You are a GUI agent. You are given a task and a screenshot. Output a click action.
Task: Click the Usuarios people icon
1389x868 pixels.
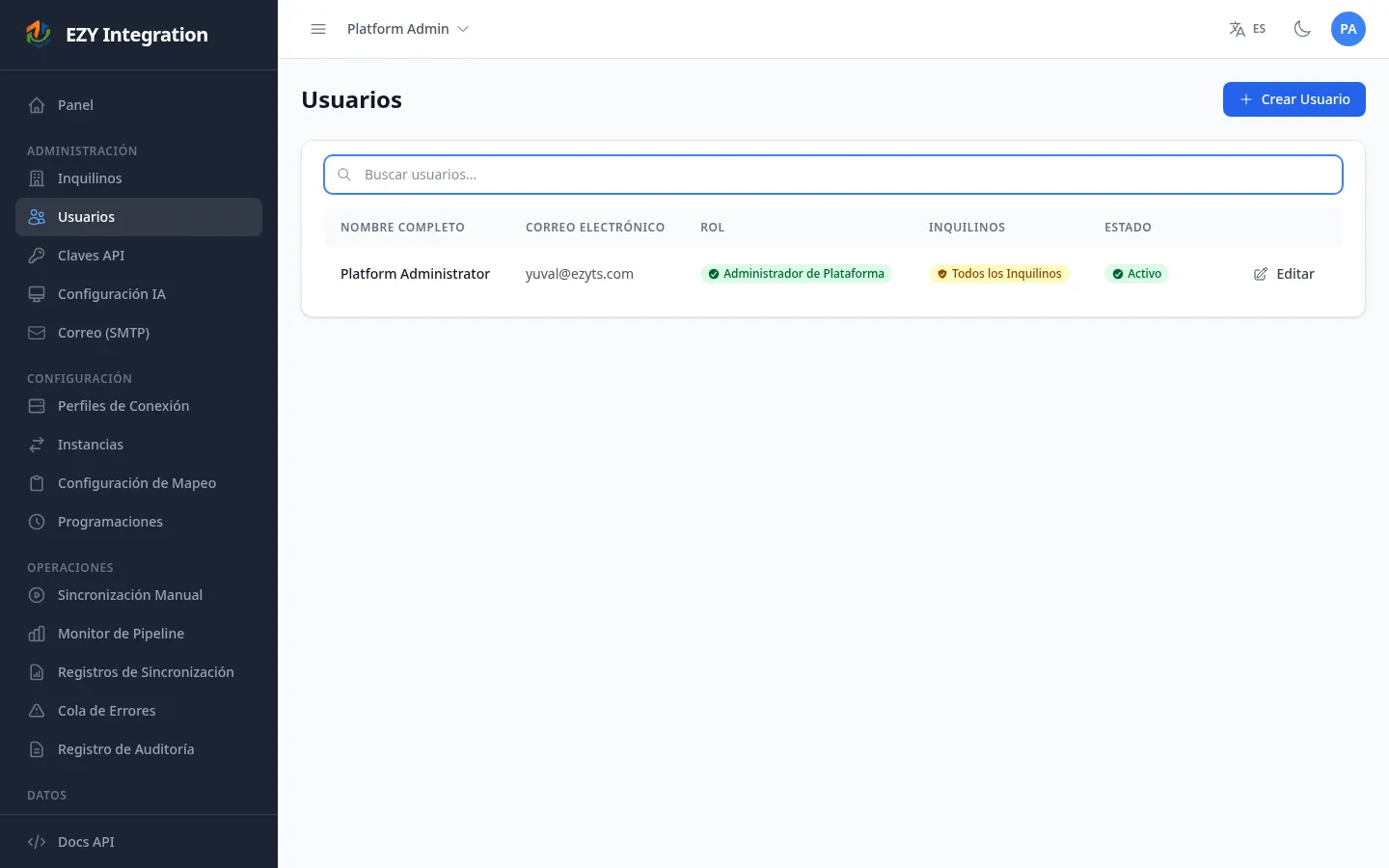(x=37, y=217)
